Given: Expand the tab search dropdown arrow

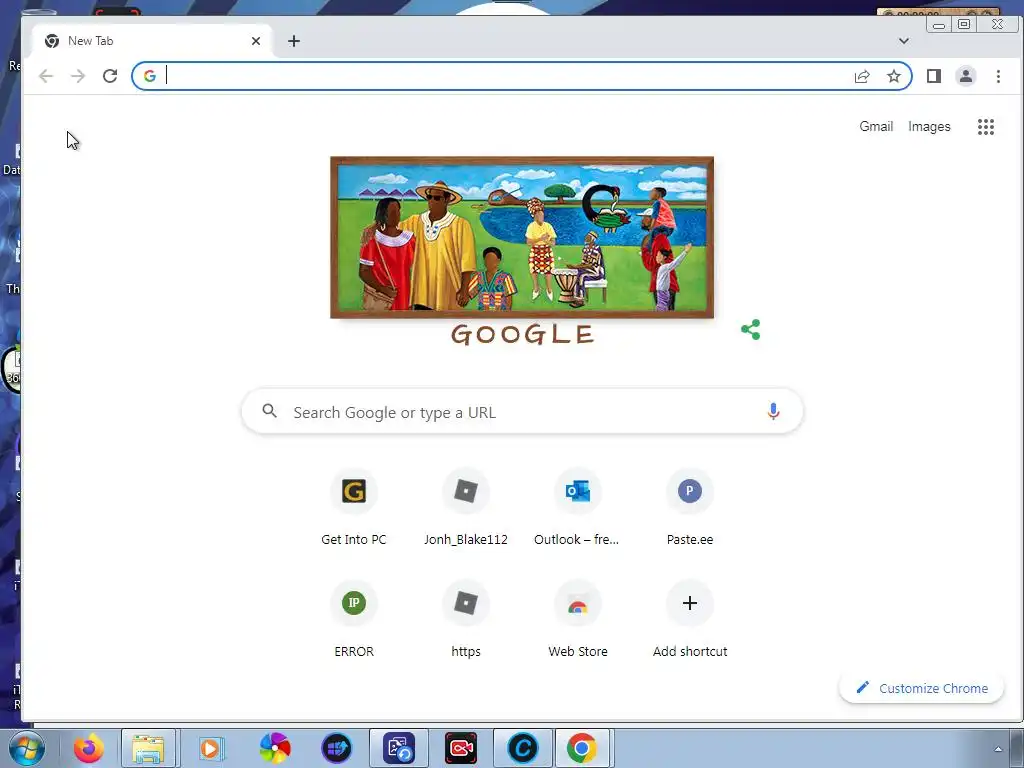Looking at the screenshot, I should 904,40.
